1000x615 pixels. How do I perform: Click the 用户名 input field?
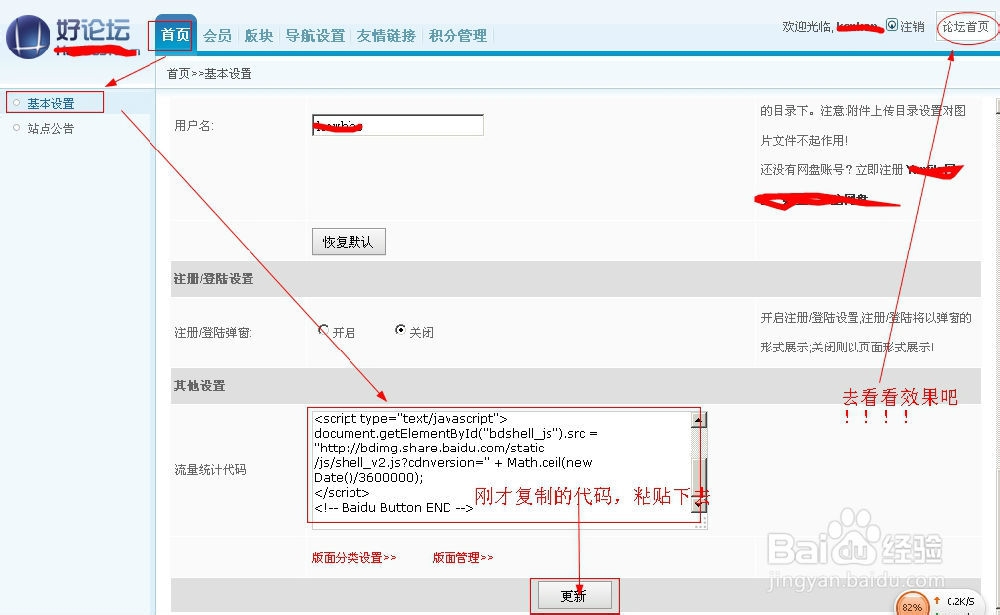point(397,124)
